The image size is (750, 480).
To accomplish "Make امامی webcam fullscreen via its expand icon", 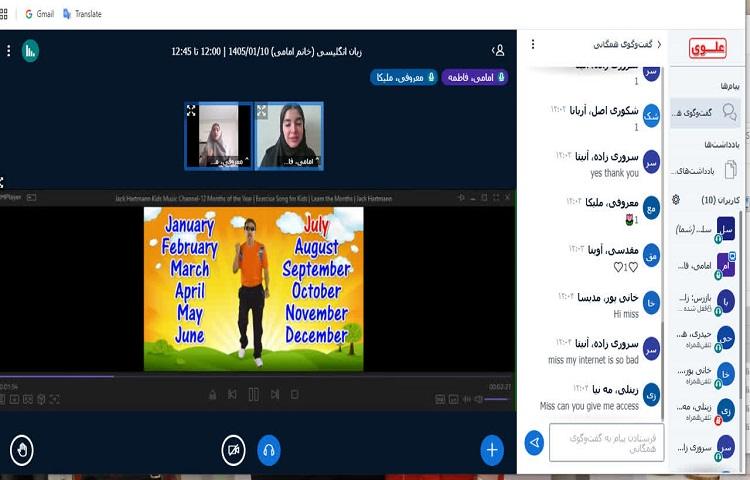I will (262, 111).
